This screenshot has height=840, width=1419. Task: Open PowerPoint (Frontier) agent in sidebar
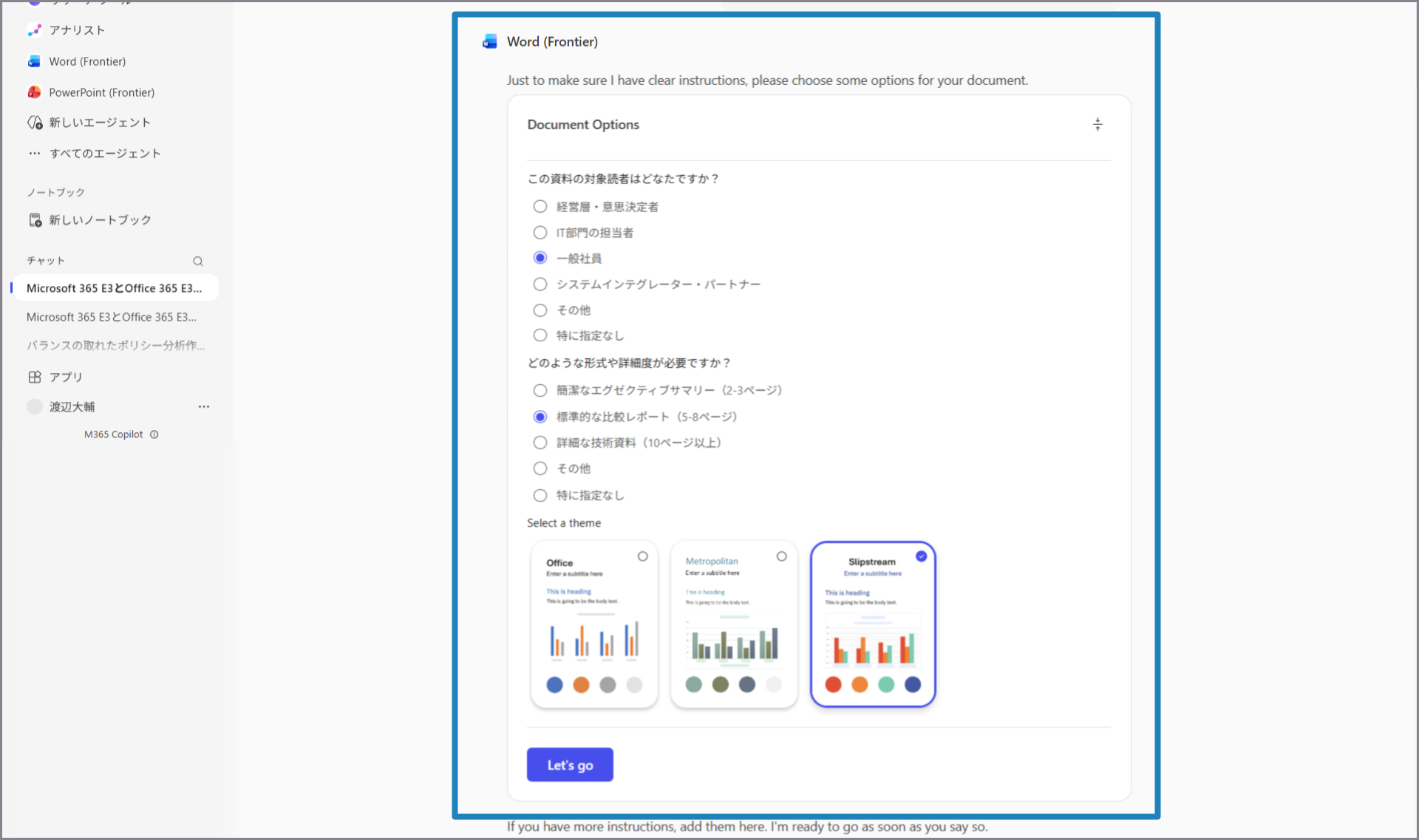pos(101,92)
